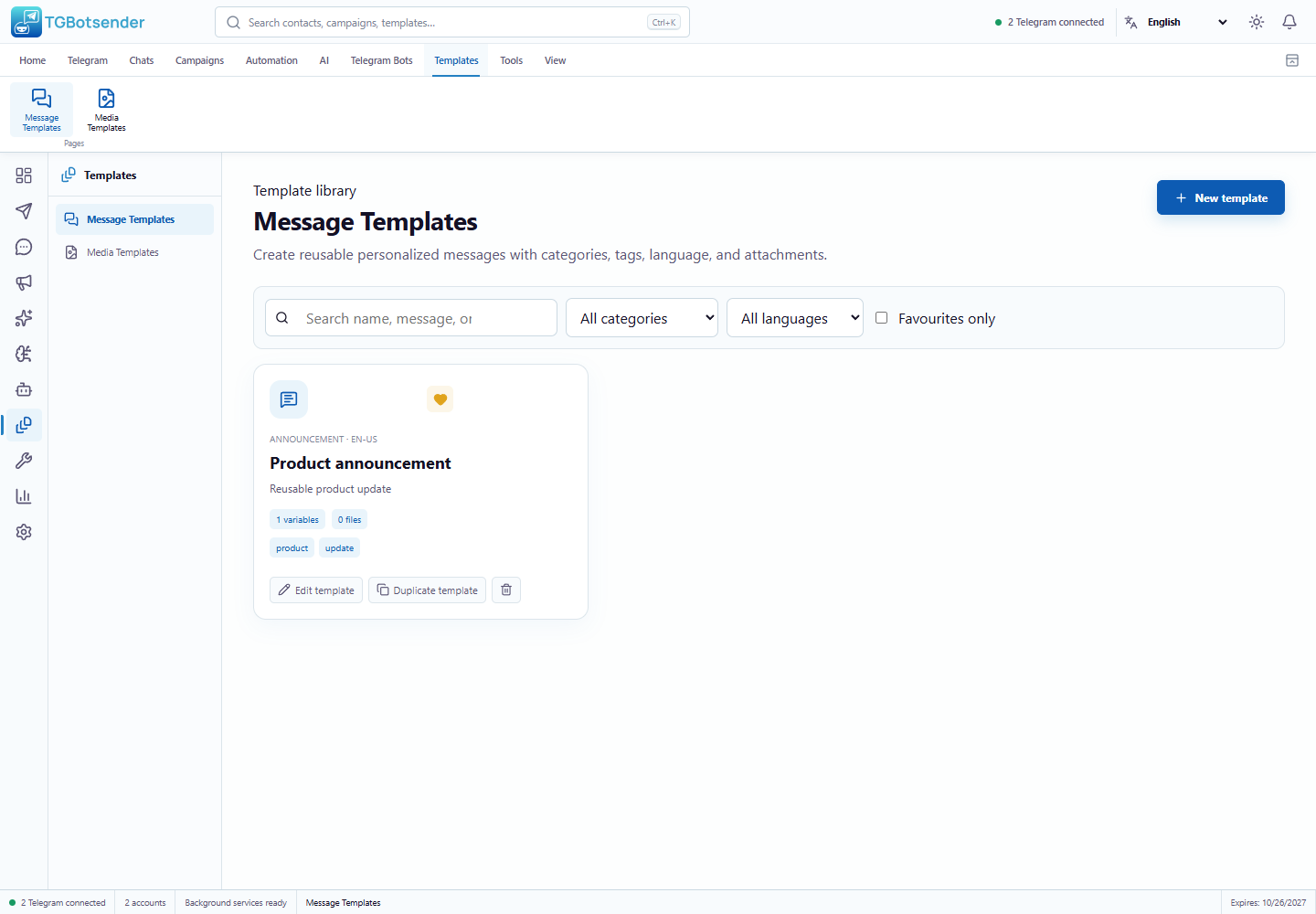This screenshot has height=914, width=1316.
Task: Click the ribbon collapse icon at far right
Action: 1292,60
